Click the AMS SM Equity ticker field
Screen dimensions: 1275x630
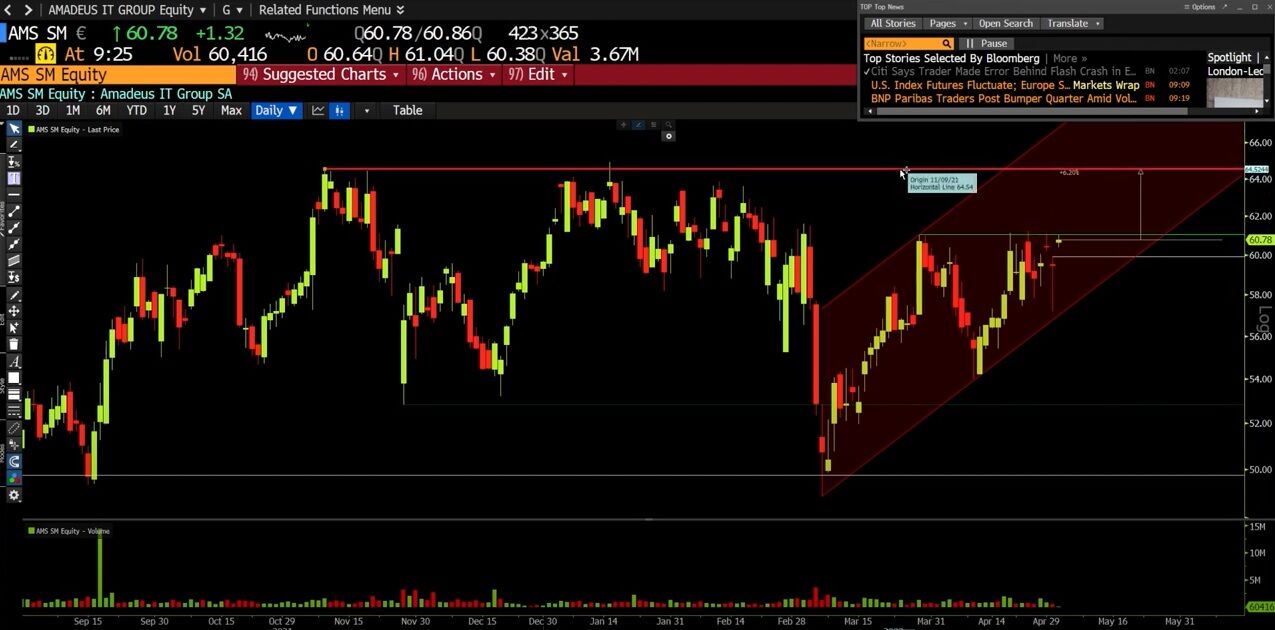[118, 75]
